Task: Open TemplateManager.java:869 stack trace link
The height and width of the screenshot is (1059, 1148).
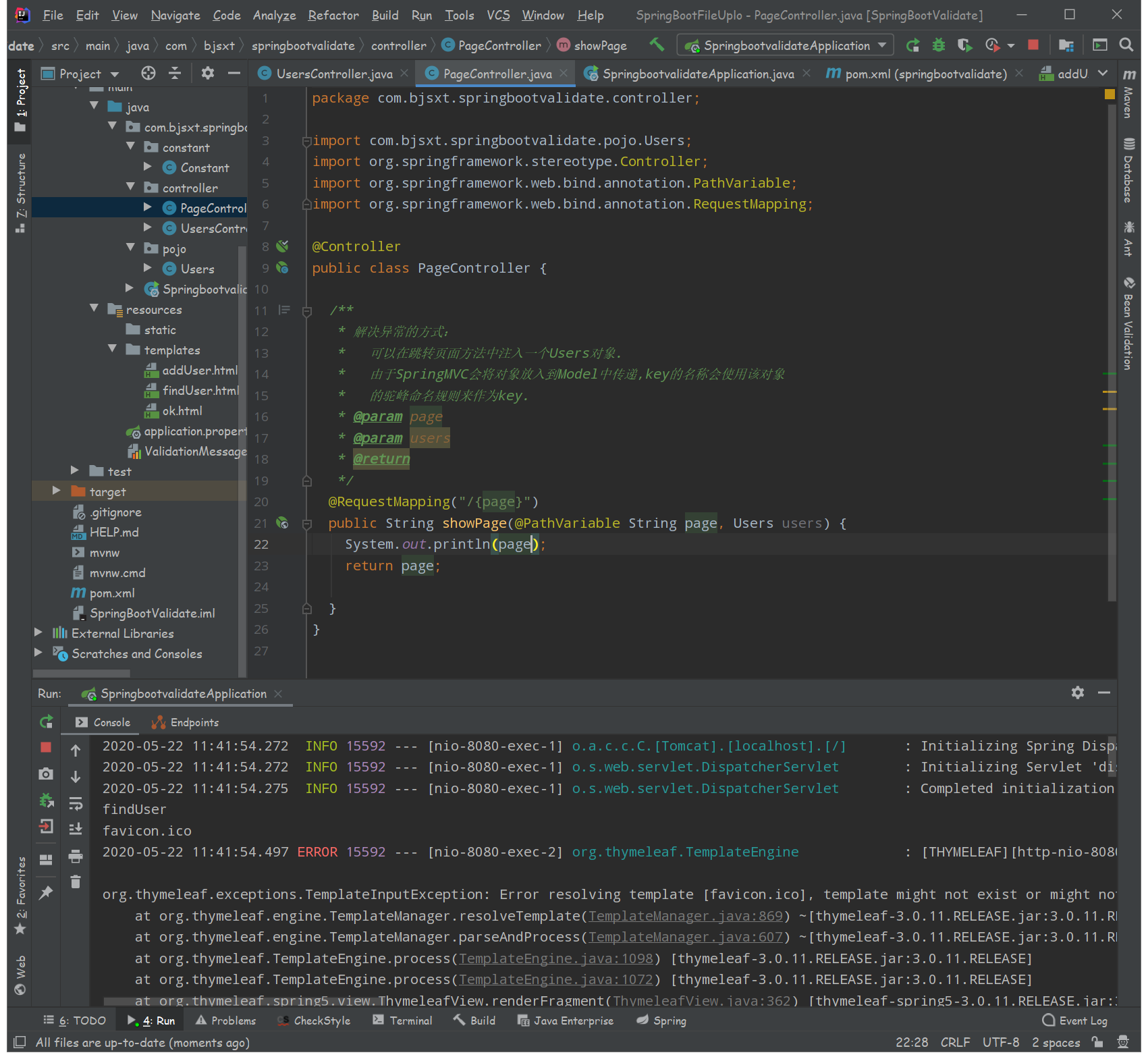Action: coord(685,916)
